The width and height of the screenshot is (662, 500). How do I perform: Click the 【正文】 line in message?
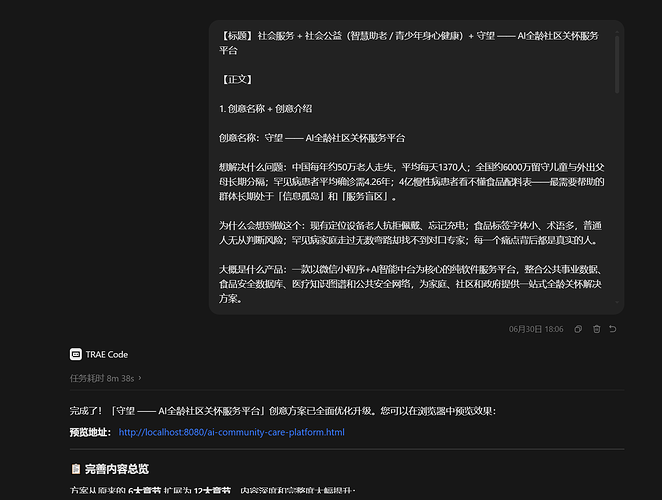point(237,79)
